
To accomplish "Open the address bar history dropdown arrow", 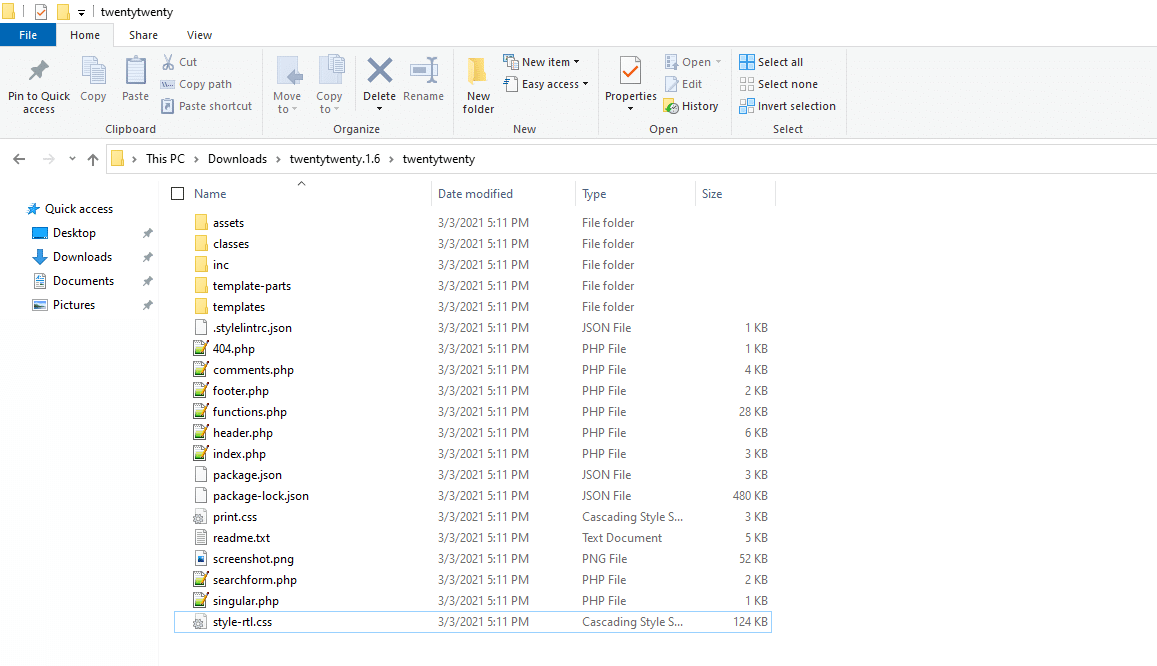I will [71, 158].
